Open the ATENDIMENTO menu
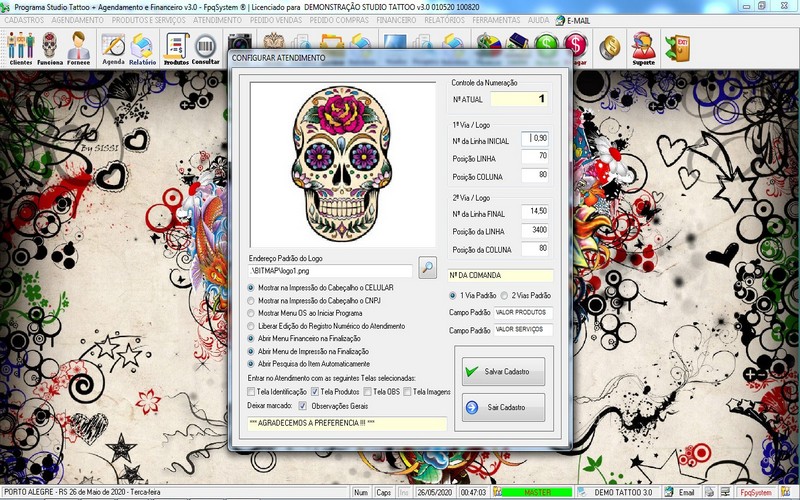The height and width of the screenshot is (500, 800). click(x=217, y=20)
